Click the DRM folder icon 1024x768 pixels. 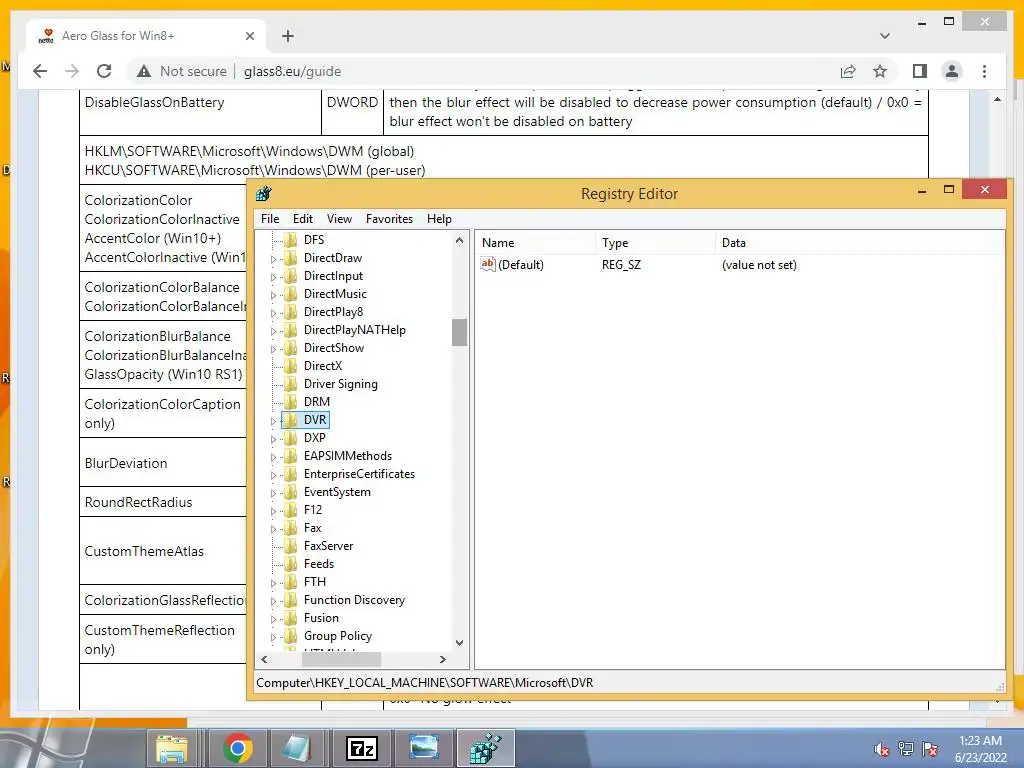point(291,402)
